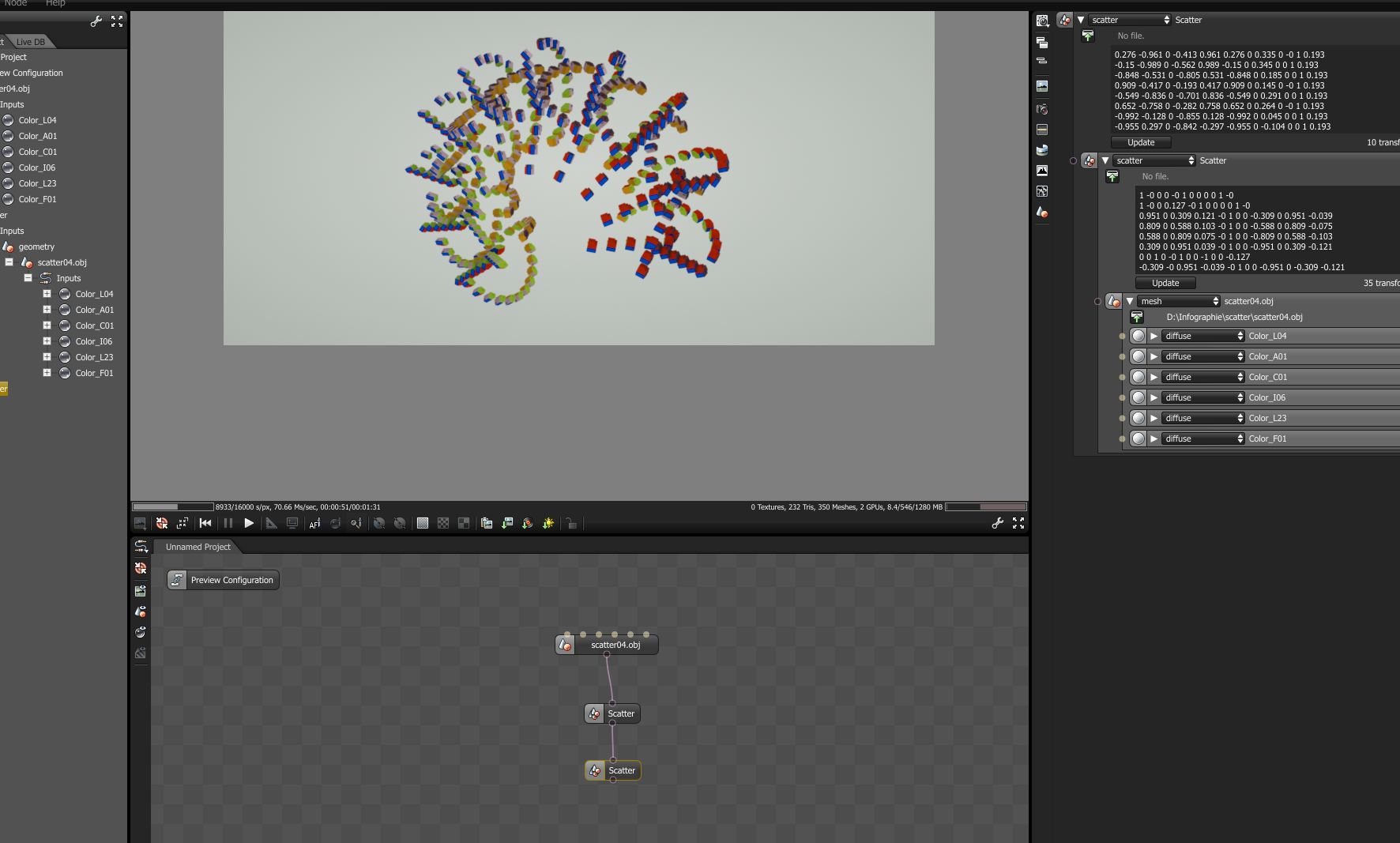Switch to the Live DB tab
This screenshot has width=1400, height=843.
click(x=31, y=42)
